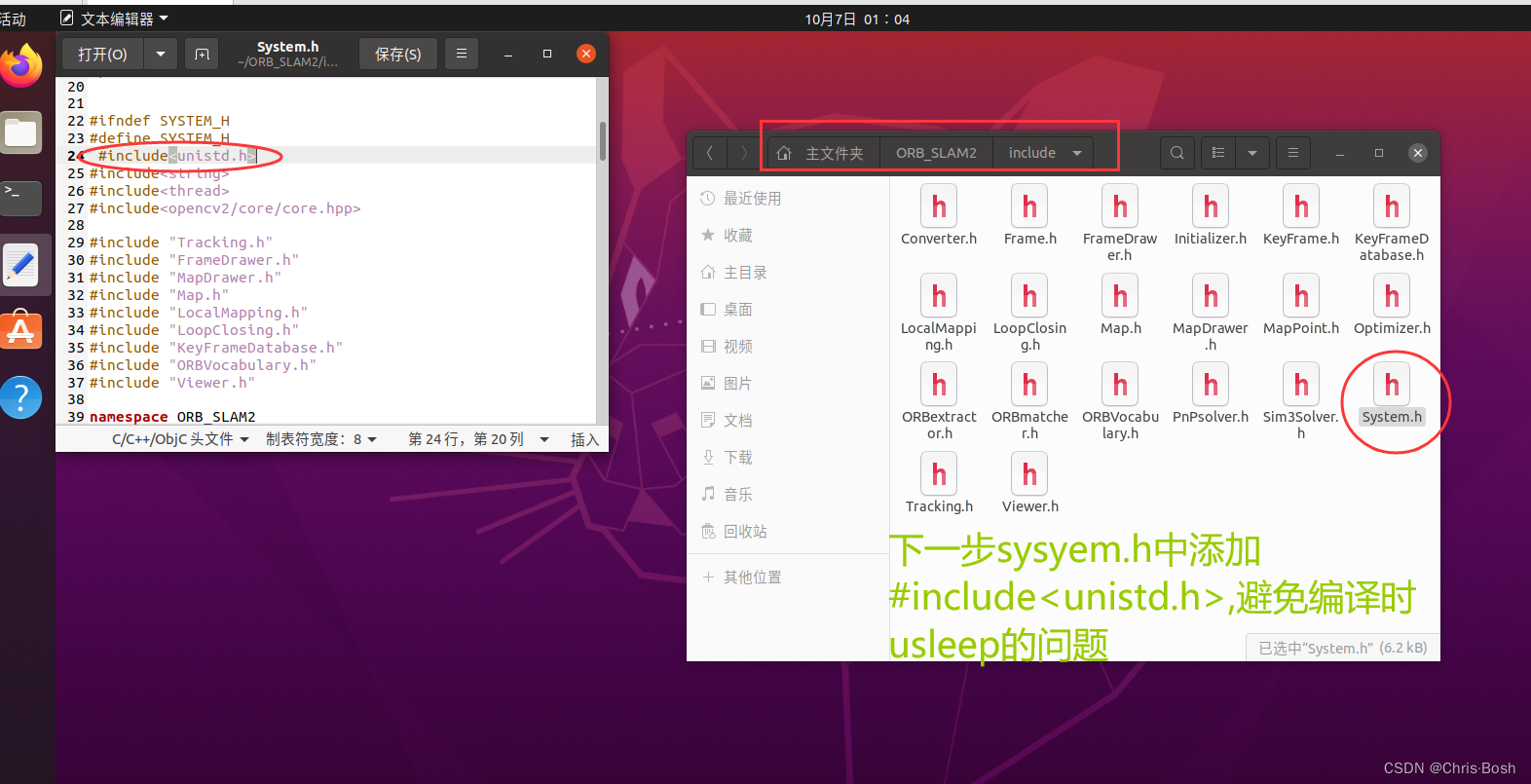Select the MapDrawer.h file

(1211, 313)
